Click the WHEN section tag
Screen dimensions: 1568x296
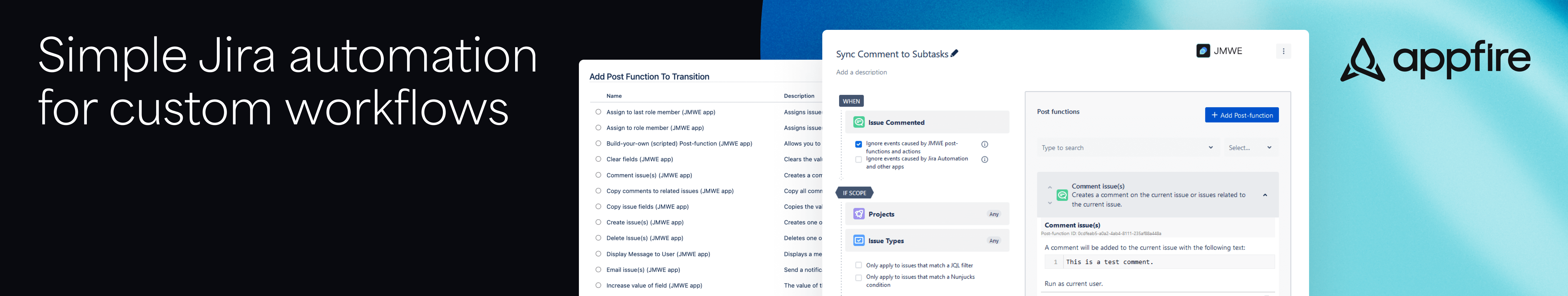click(852, 100)
